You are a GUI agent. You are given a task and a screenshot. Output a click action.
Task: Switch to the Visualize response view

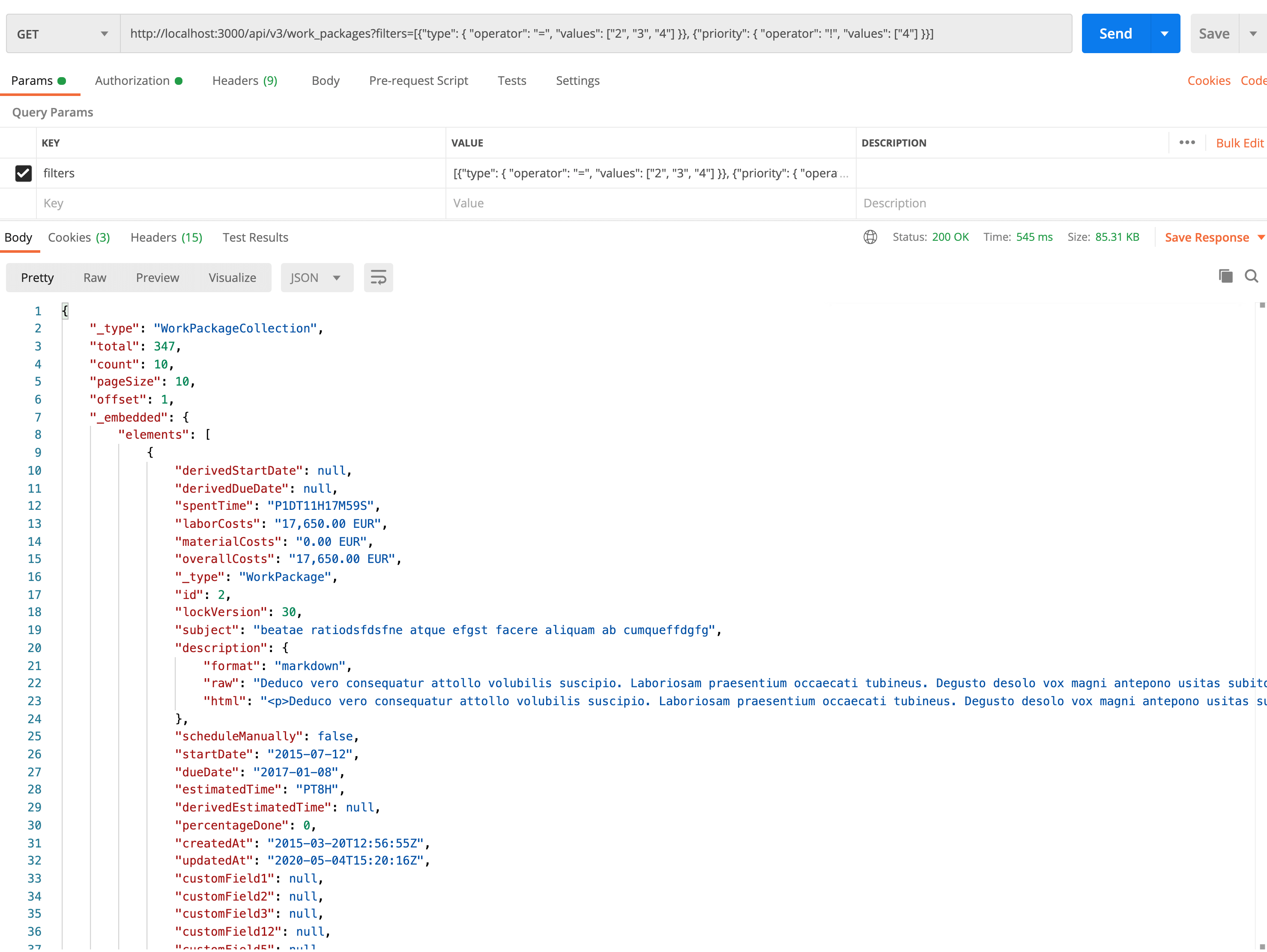click(x=232, y=277)
